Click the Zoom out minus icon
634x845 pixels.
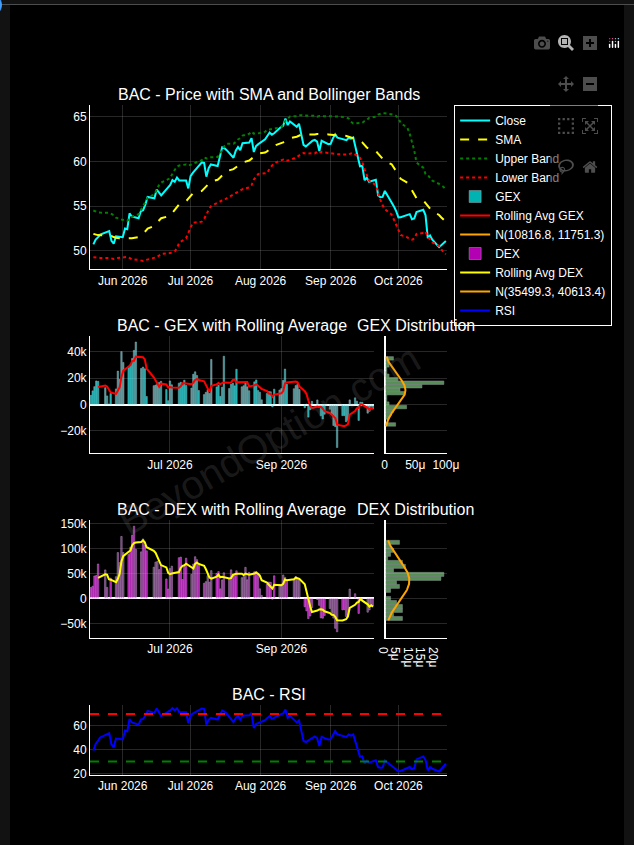pos(590,84)
